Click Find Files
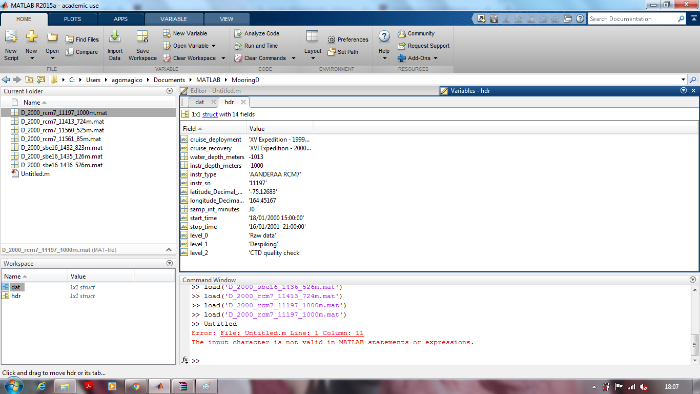The width and height of the screenshot is (700, 394). pyautogui.click(x=82, y=39)
